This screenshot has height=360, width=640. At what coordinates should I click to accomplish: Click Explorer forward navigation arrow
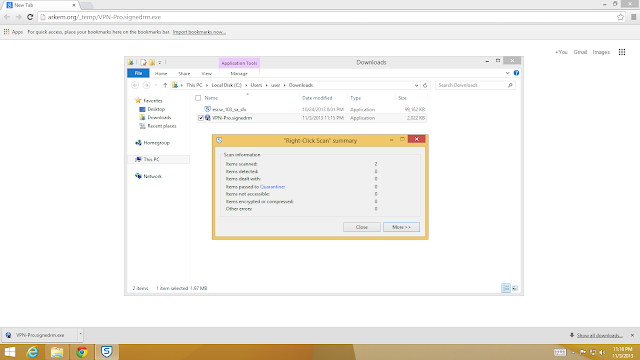[x=146, y=85]
